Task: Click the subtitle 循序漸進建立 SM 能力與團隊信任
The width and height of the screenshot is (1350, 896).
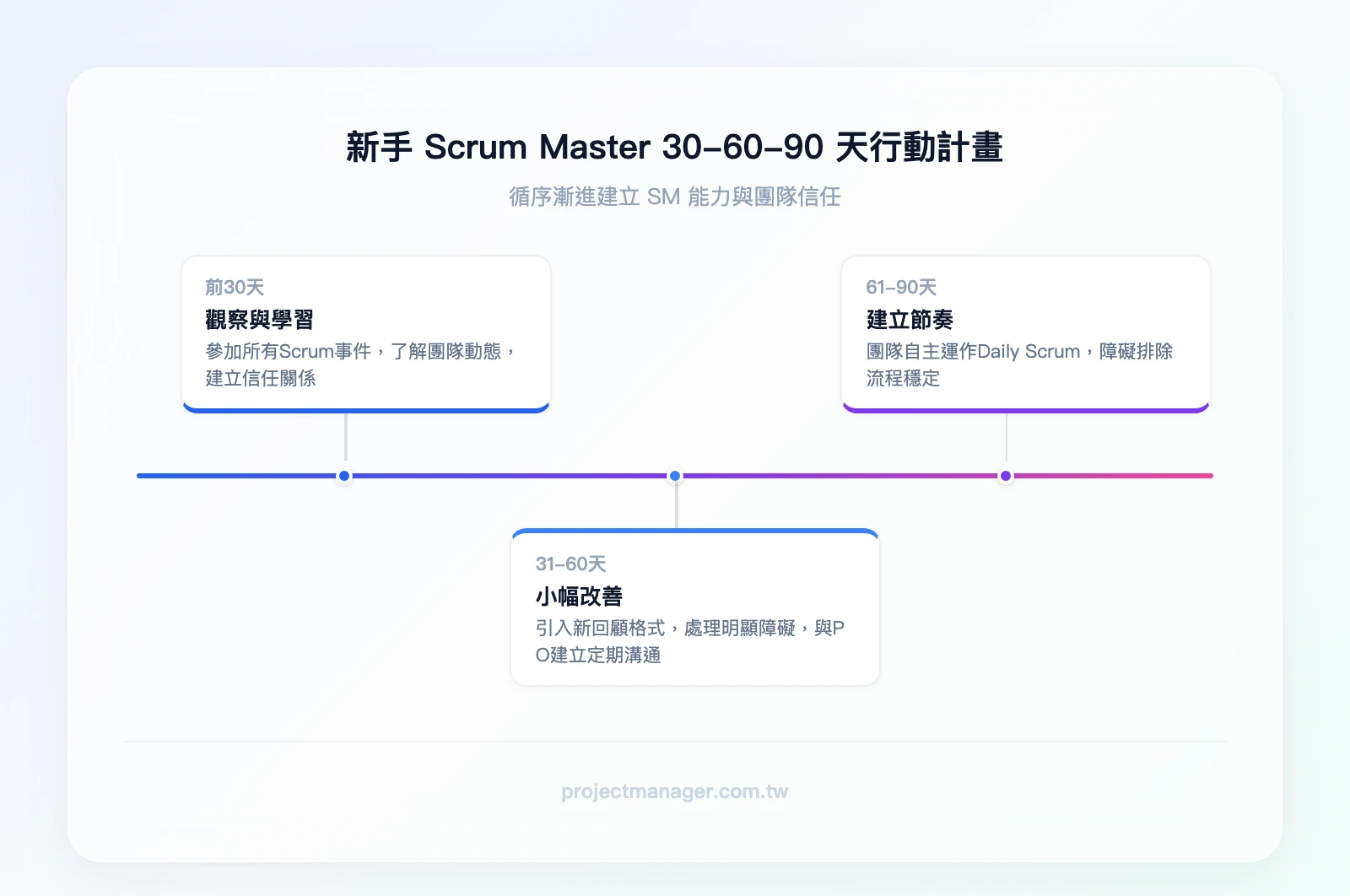Action: point(674,197)
